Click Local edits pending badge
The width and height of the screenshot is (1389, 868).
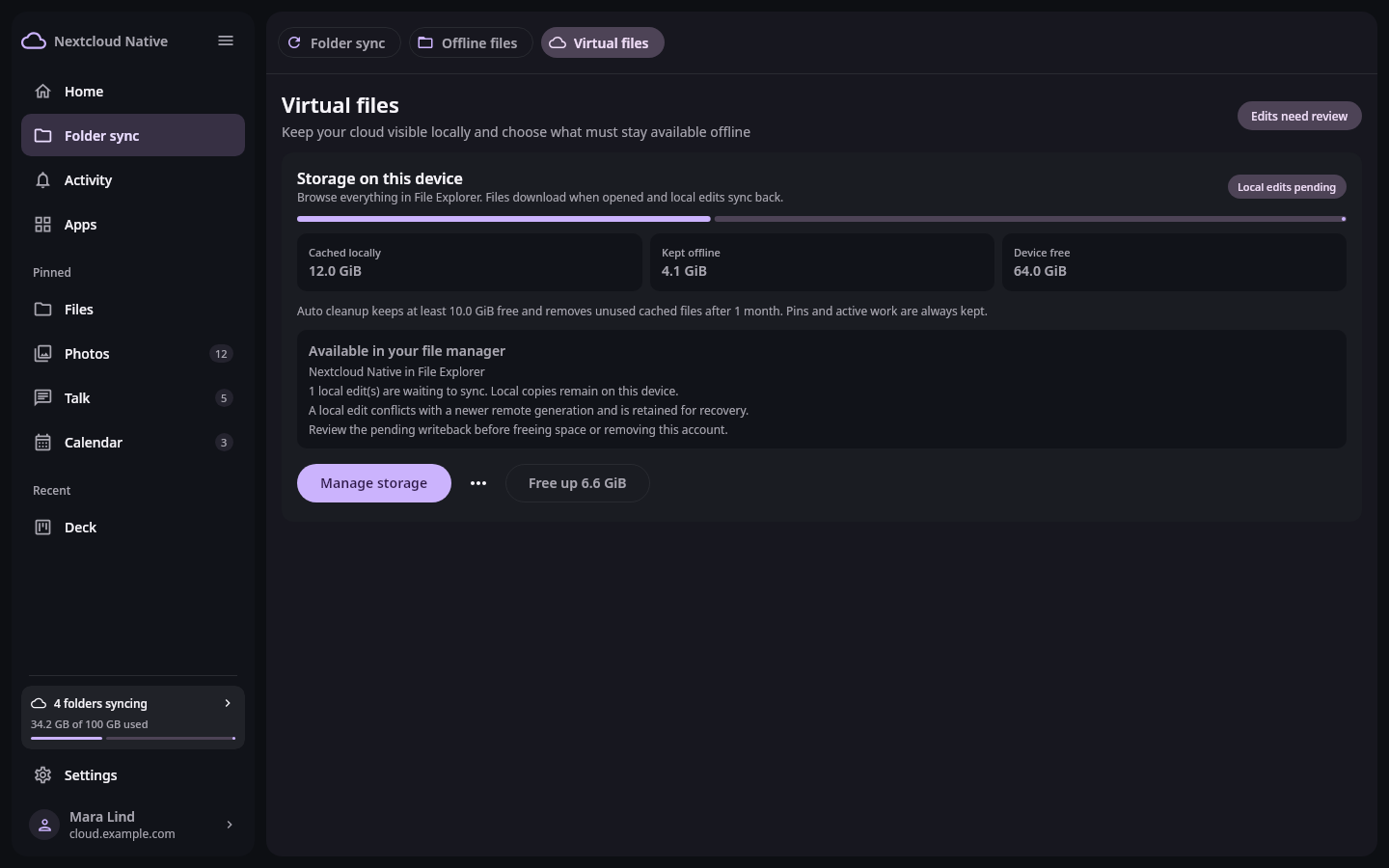coord(1287,187)
